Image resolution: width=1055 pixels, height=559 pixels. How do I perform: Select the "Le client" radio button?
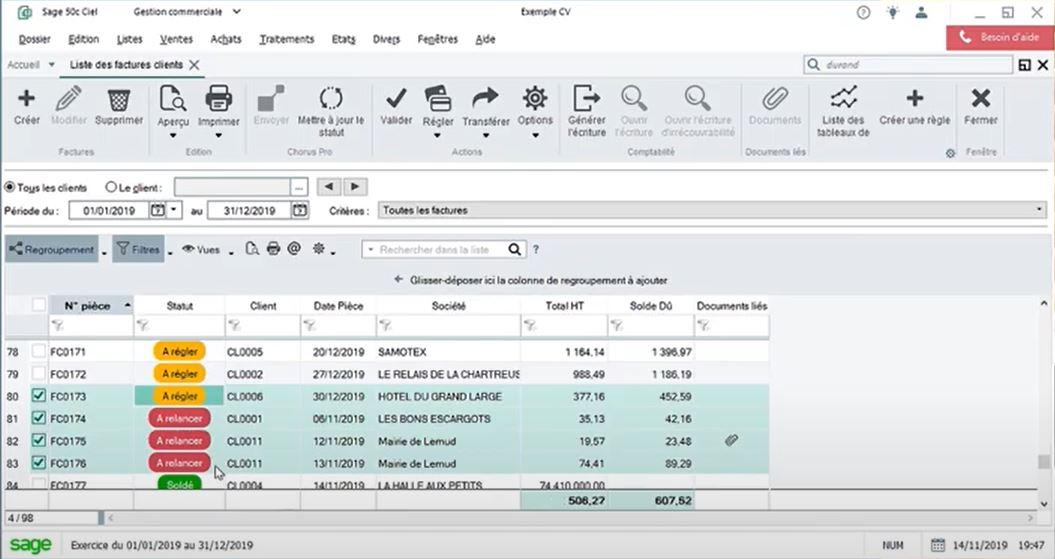coord(111,187)
